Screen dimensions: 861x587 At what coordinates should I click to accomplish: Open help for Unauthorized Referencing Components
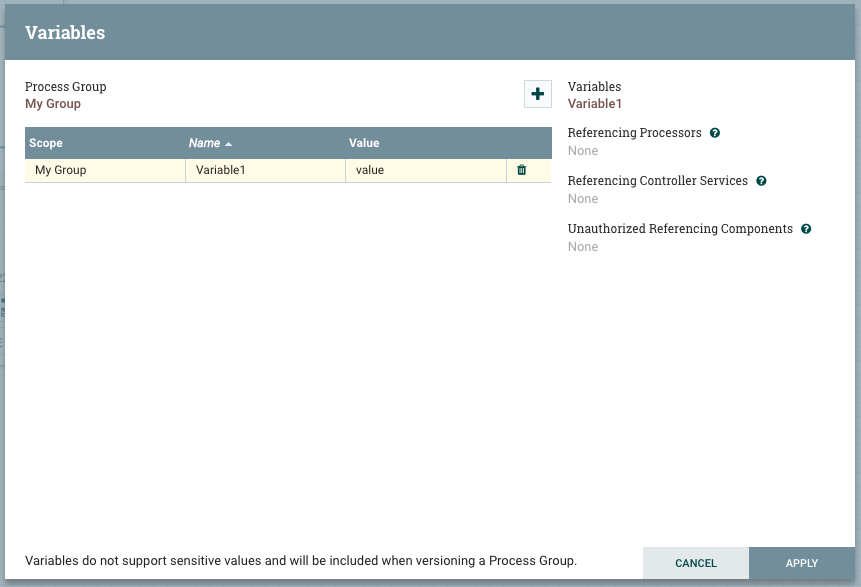pos(806,229)
